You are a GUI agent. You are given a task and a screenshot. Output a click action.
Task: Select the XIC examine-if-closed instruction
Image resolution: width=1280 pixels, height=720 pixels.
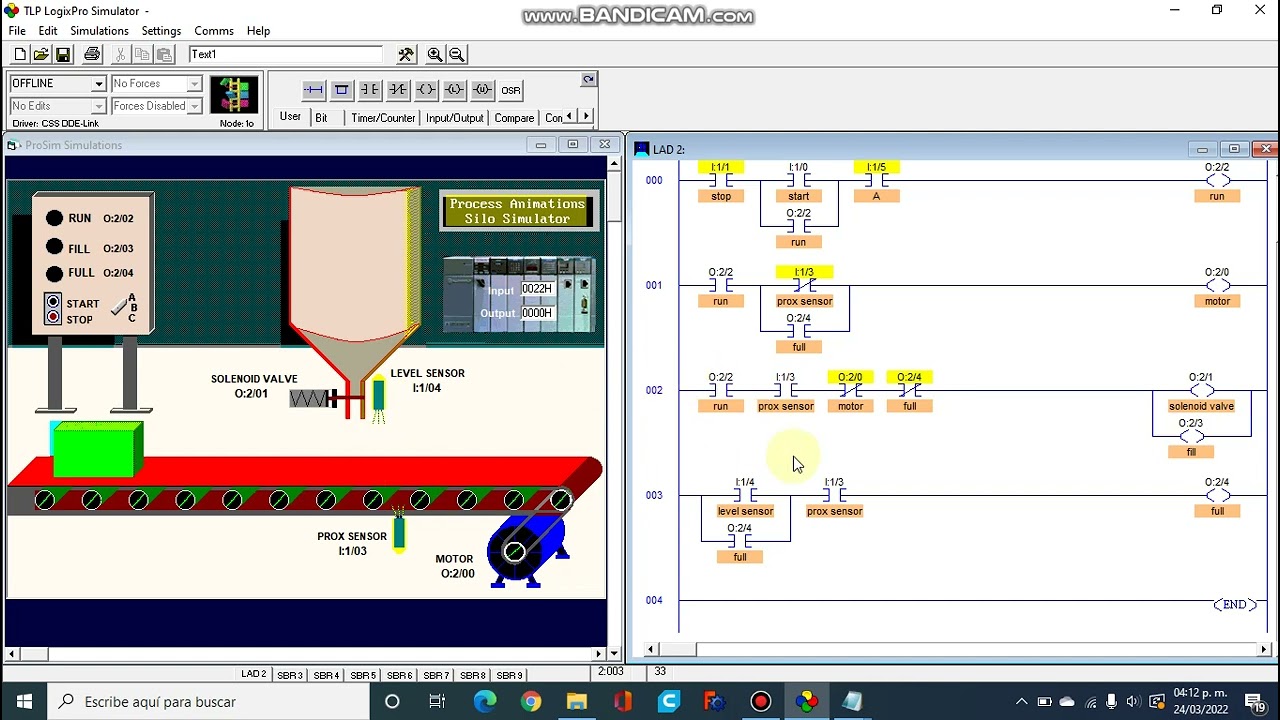(x=370, y=90)
